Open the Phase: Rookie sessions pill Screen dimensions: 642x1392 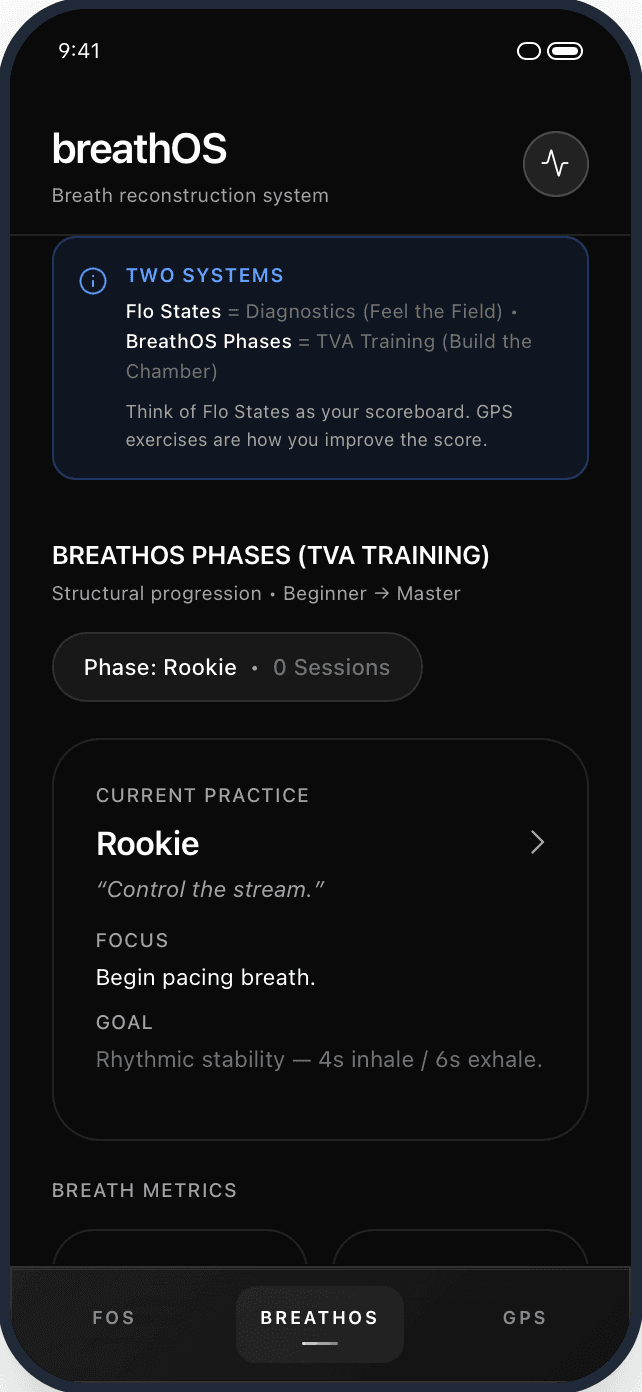point(237,667)
